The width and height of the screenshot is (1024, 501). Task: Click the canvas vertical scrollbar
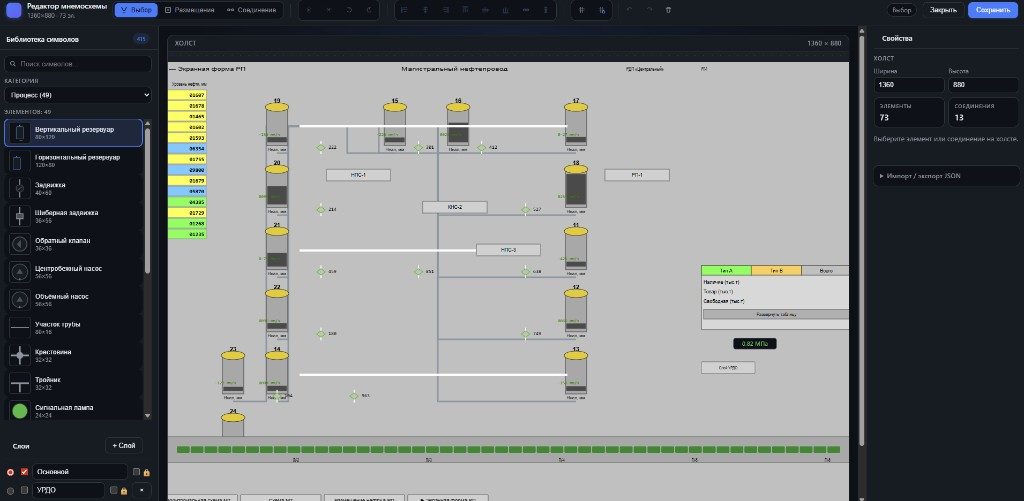(860, 242)
